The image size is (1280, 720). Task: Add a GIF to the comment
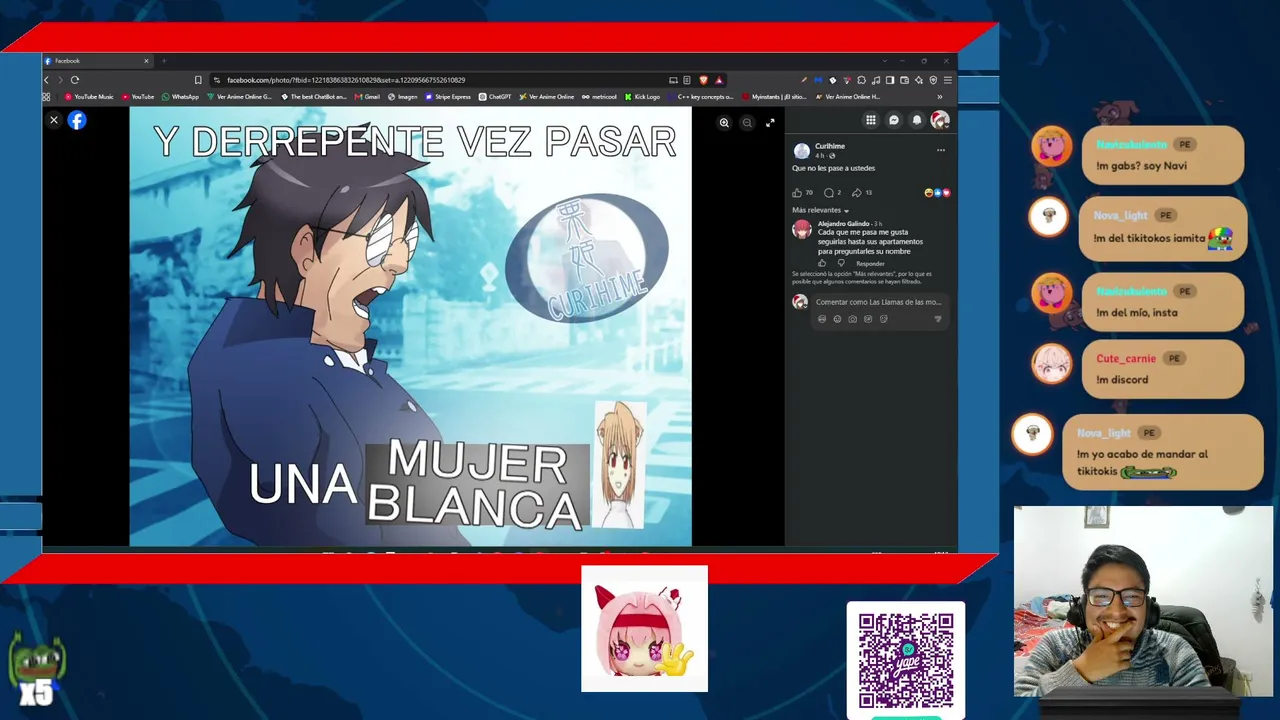pyautogui.click(x=868, y=319)
